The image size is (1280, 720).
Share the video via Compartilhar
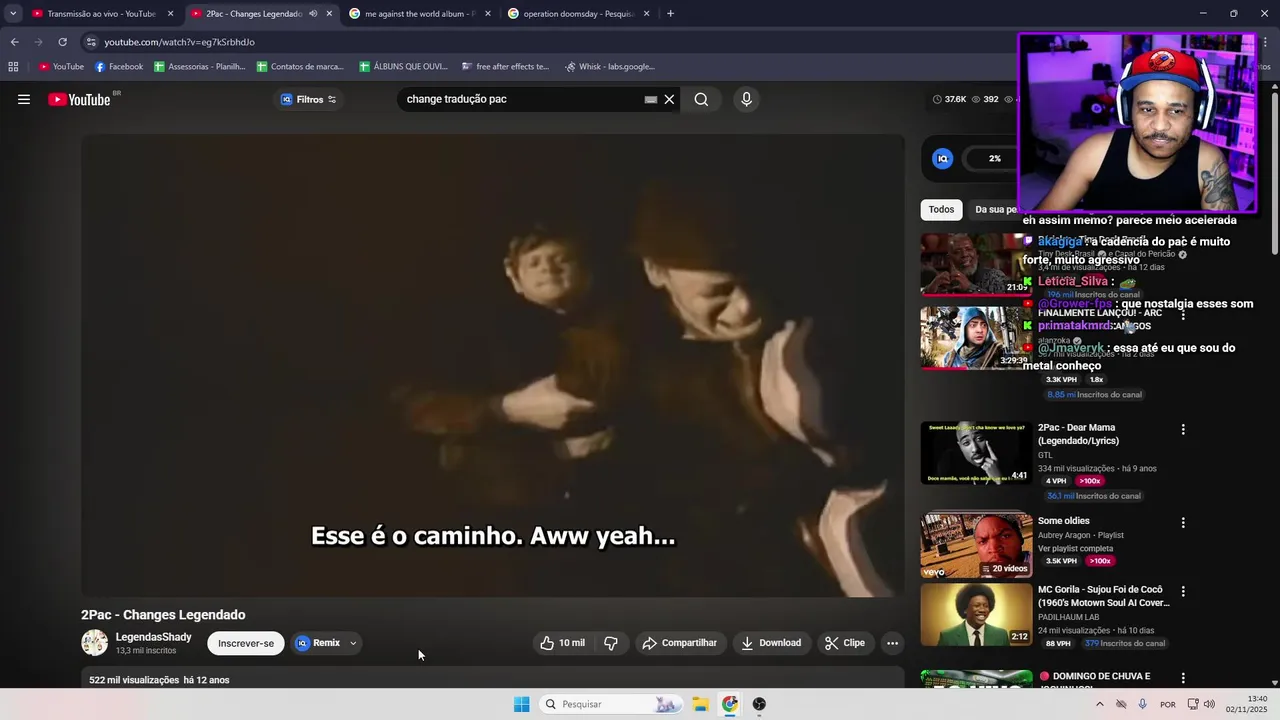point(680,643)
